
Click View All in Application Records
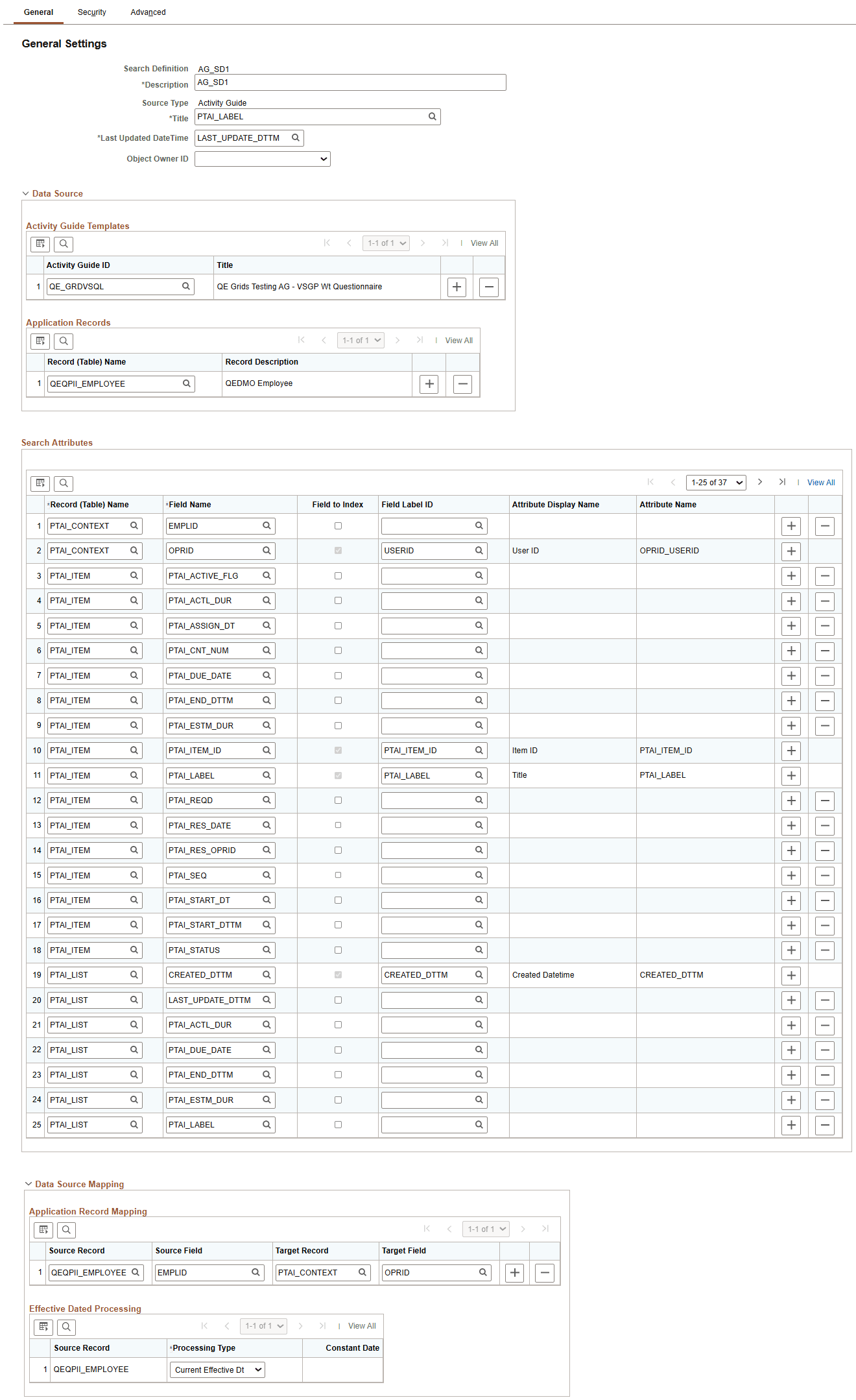point(458,341)
